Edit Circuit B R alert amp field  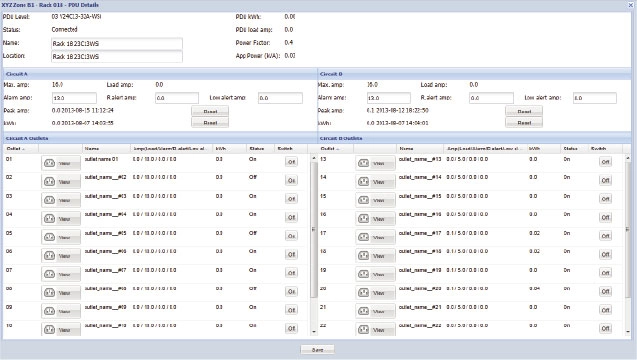coord(491,98)
